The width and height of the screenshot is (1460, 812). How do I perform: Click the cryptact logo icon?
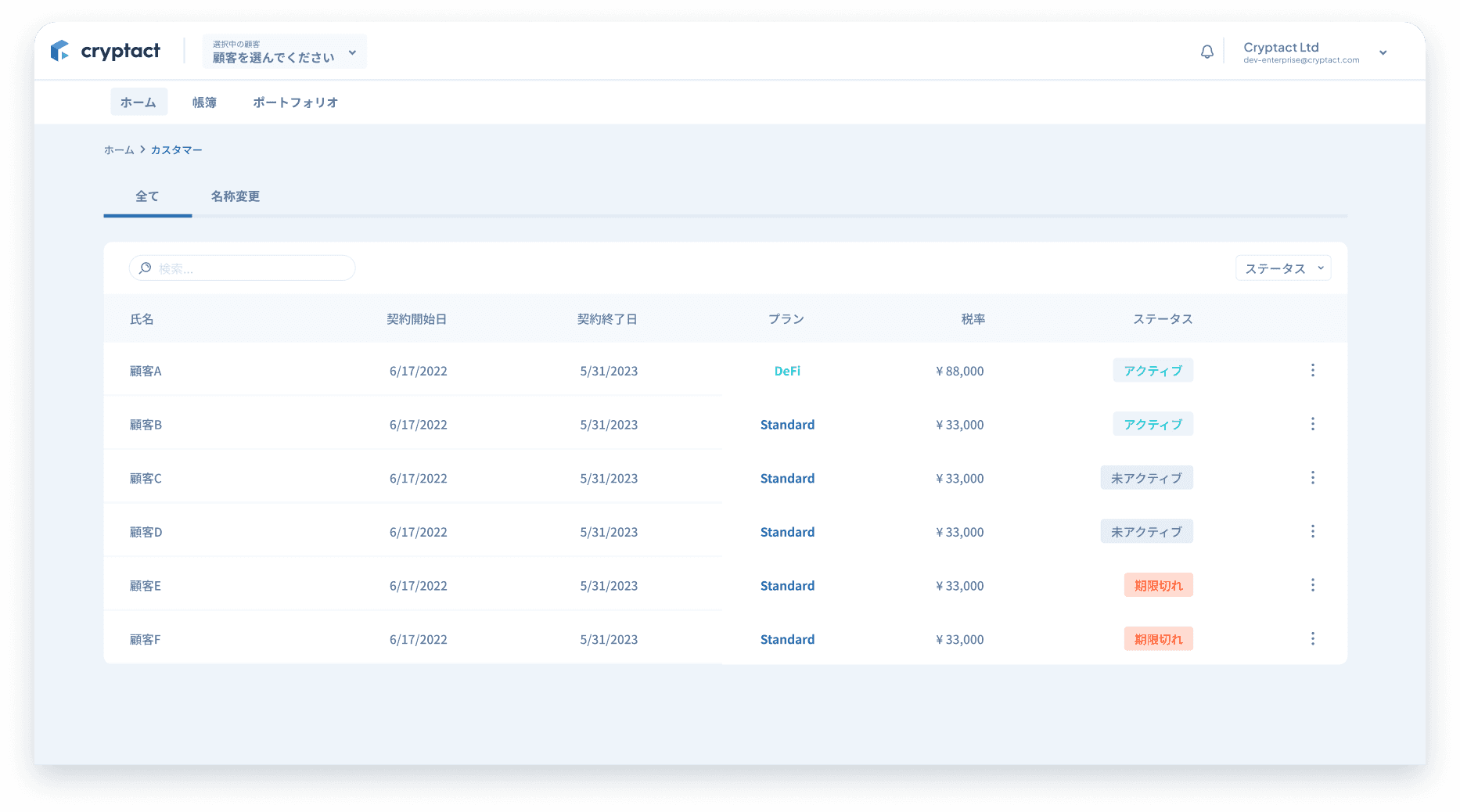point(60,51)
